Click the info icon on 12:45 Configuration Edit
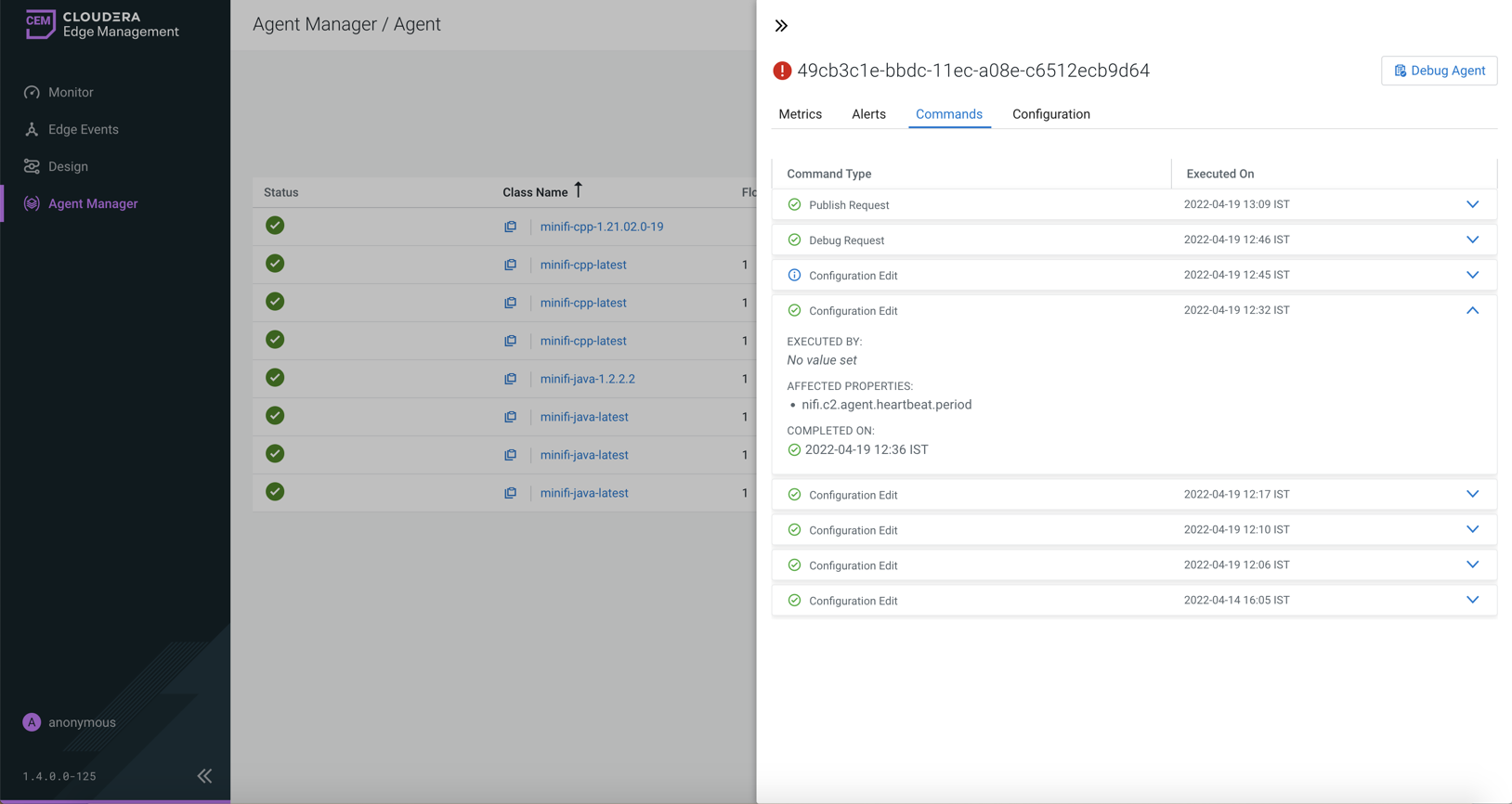Image resolution: width=1512 pixels, height=804 pixels. [x=794, y=275]
